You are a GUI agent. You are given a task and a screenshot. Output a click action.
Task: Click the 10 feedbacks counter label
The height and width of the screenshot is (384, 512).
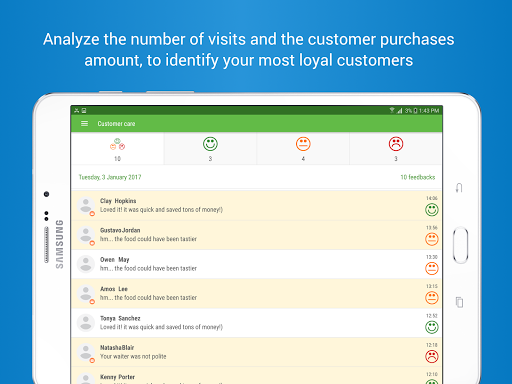click(418, 177)
